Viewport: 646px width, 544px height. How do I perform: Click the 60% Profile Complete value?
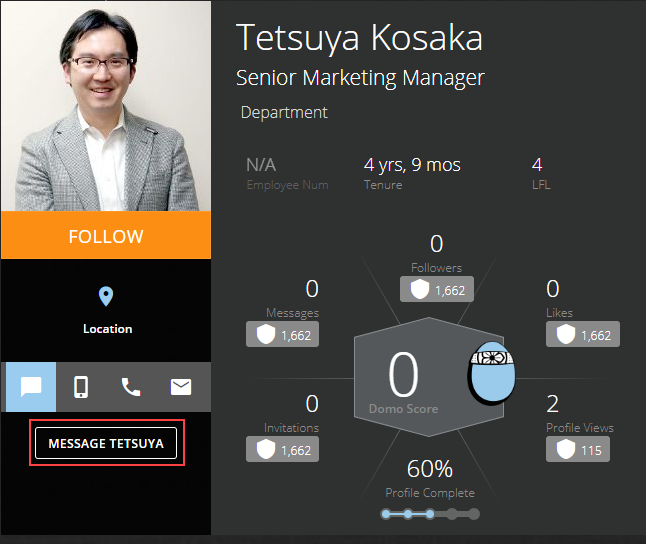430,469
